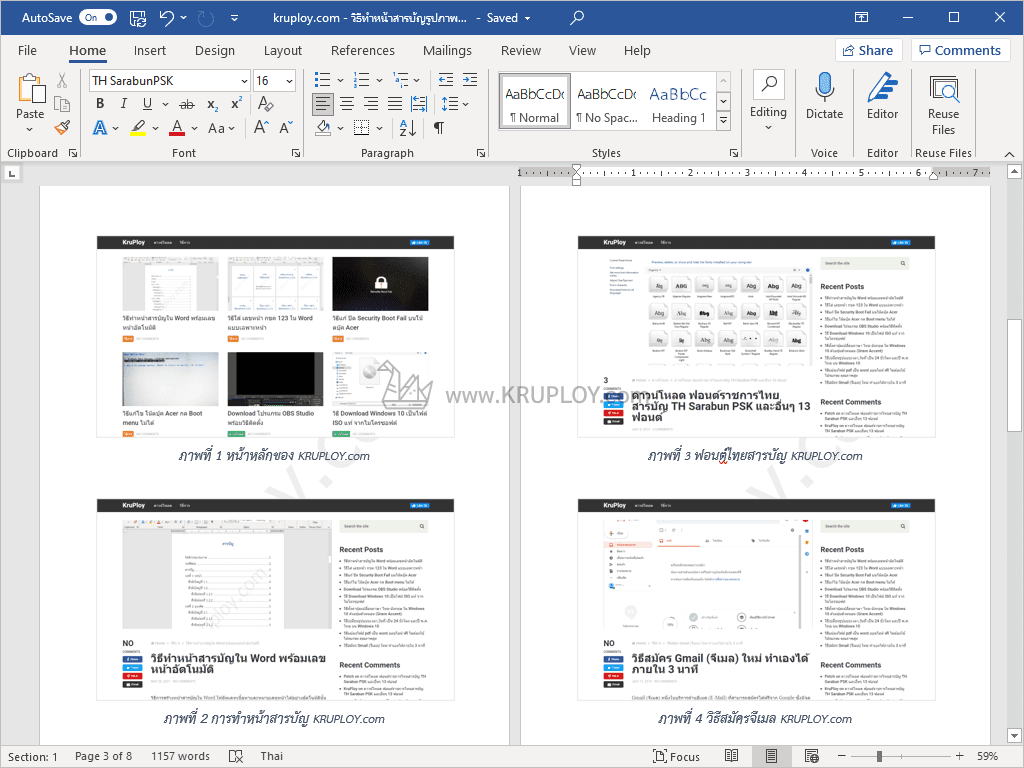Switch to the Insert tab

coord(150,50)
